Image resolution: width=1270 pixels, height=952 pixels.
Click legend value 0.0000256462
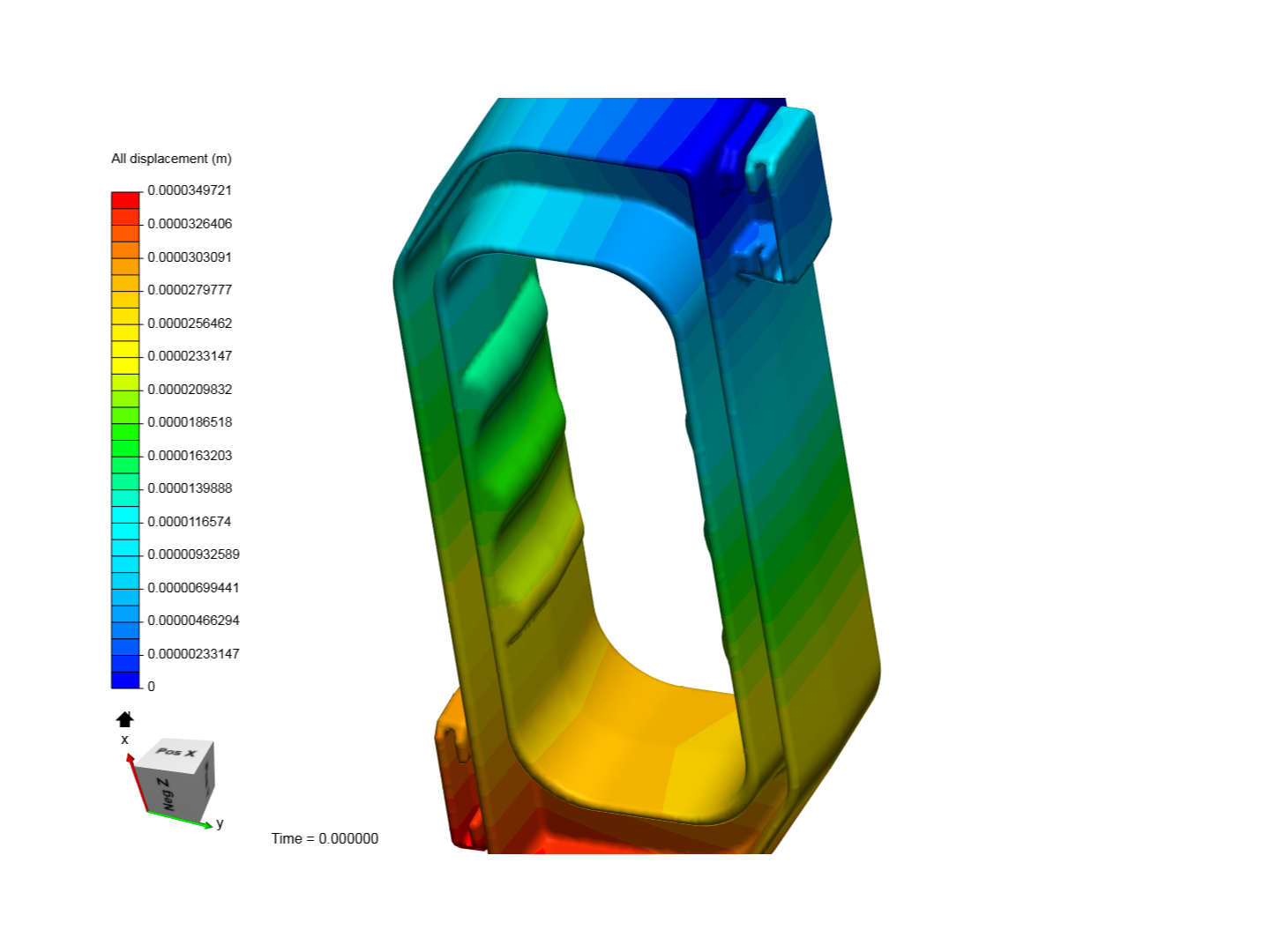point(190,324)
